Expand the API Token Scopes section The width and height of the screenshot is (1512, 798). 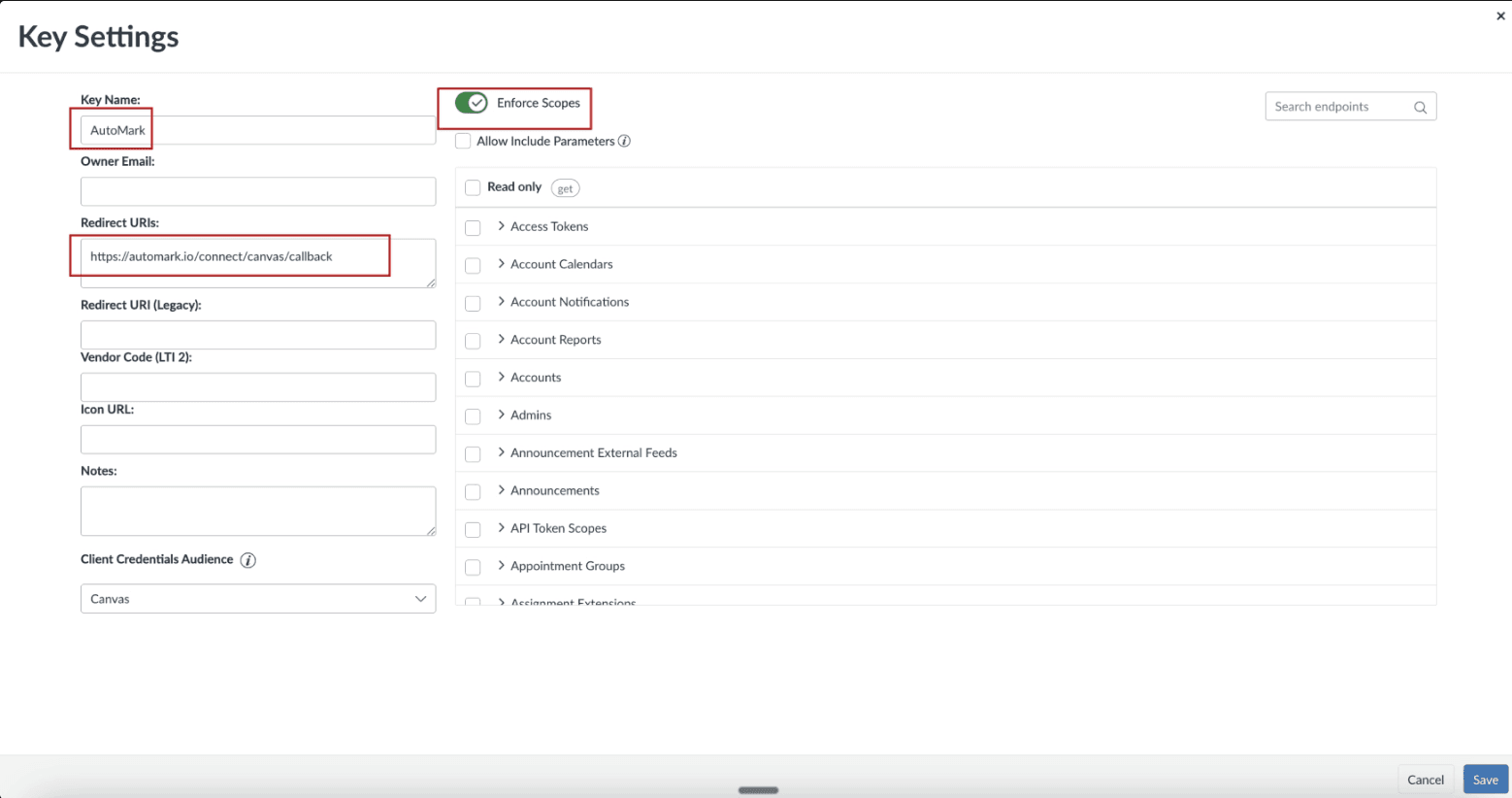coord(500,528)
